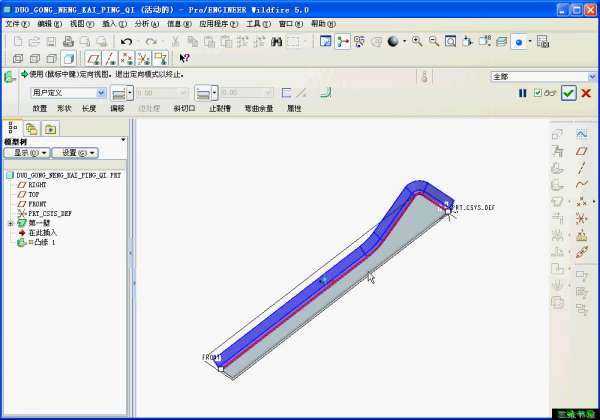Toggle the flip thickness side icon in dashboard

[287, 93]
